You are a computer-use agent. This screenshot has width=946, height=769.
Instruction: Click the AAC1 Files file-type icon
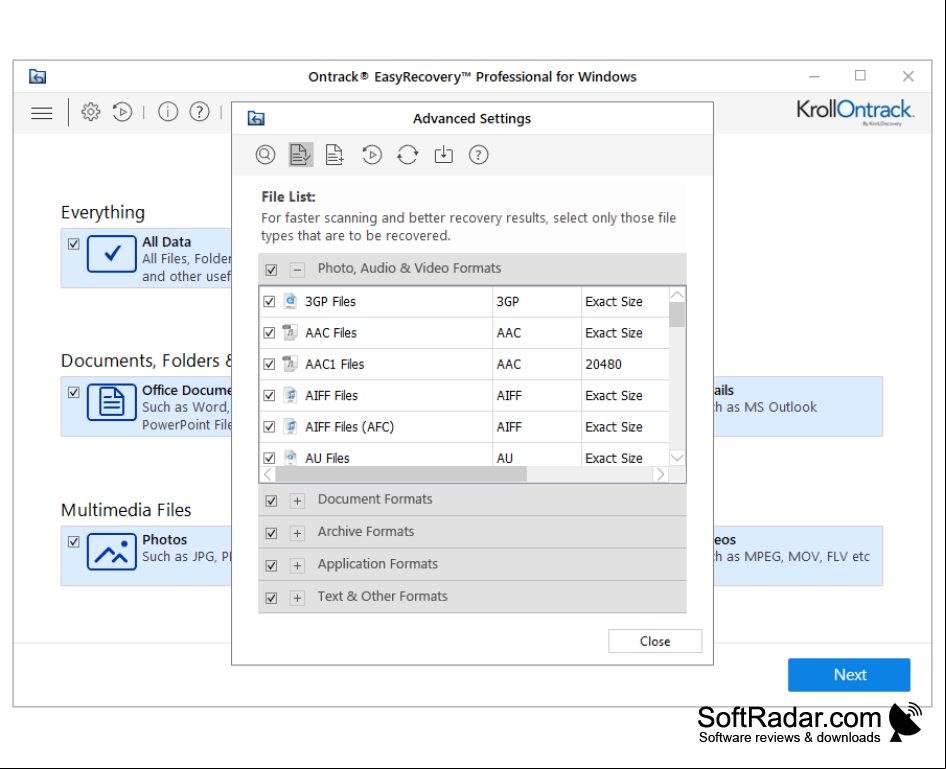coord(290,364)
